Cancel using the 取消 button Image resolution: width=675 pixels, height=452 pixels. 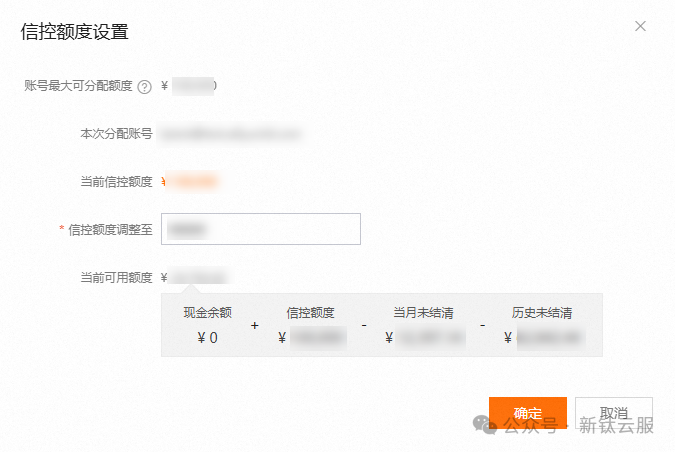click(614, 413)
